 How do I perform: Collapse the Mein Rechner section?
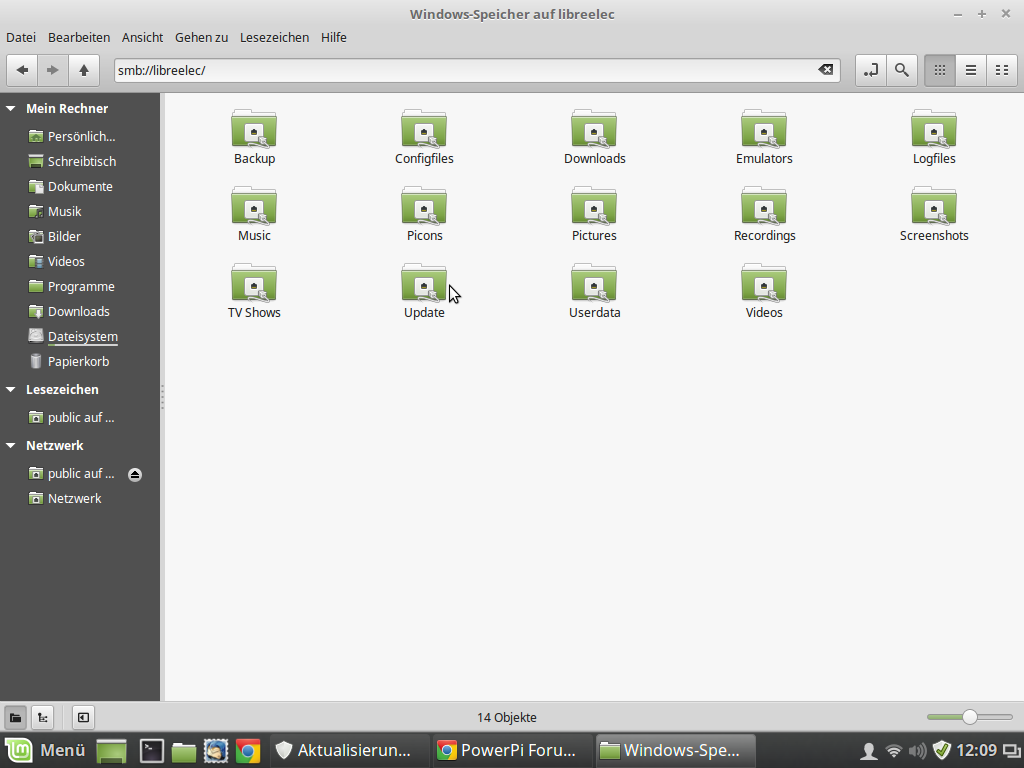[11, 109]
